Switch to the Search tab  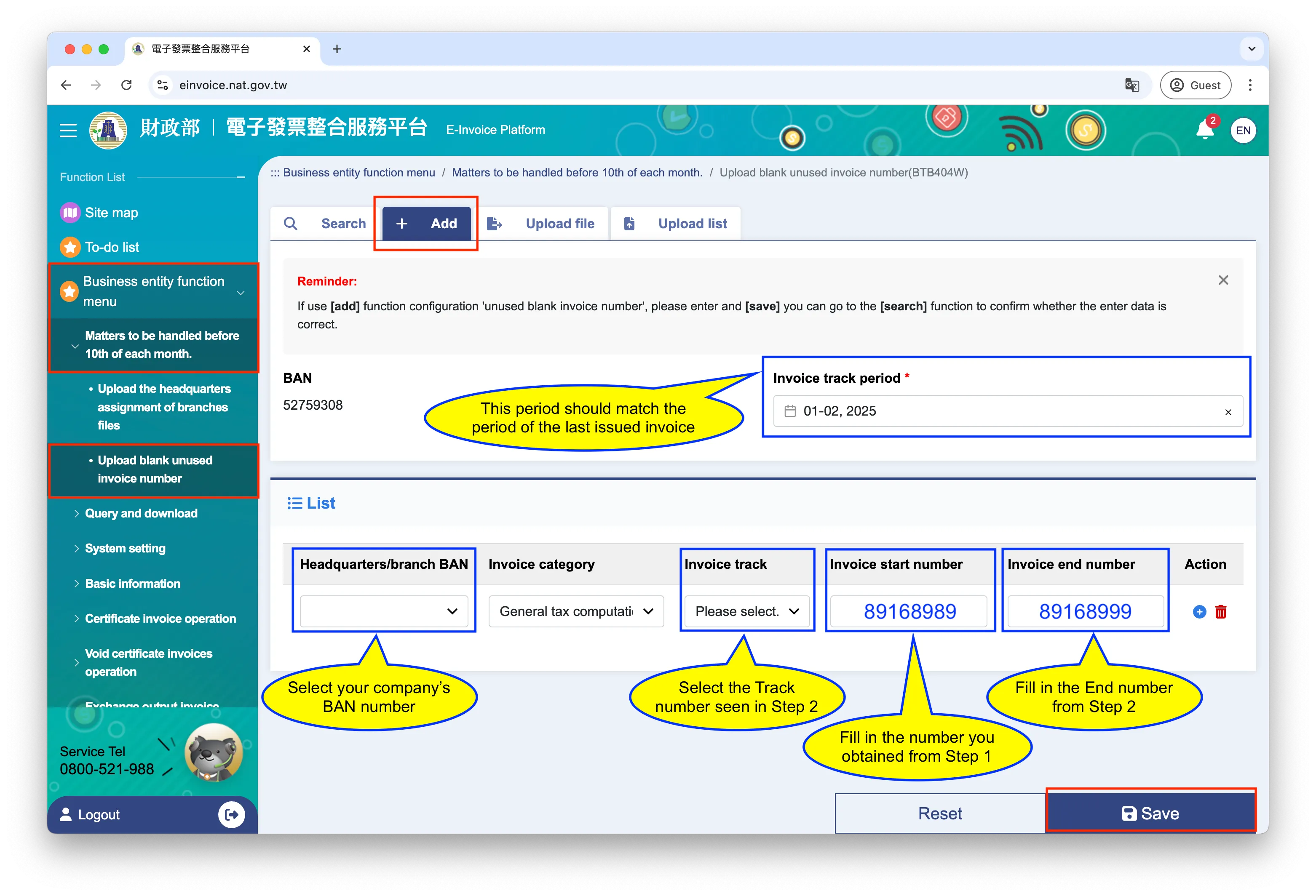click(x=324, y=224)
